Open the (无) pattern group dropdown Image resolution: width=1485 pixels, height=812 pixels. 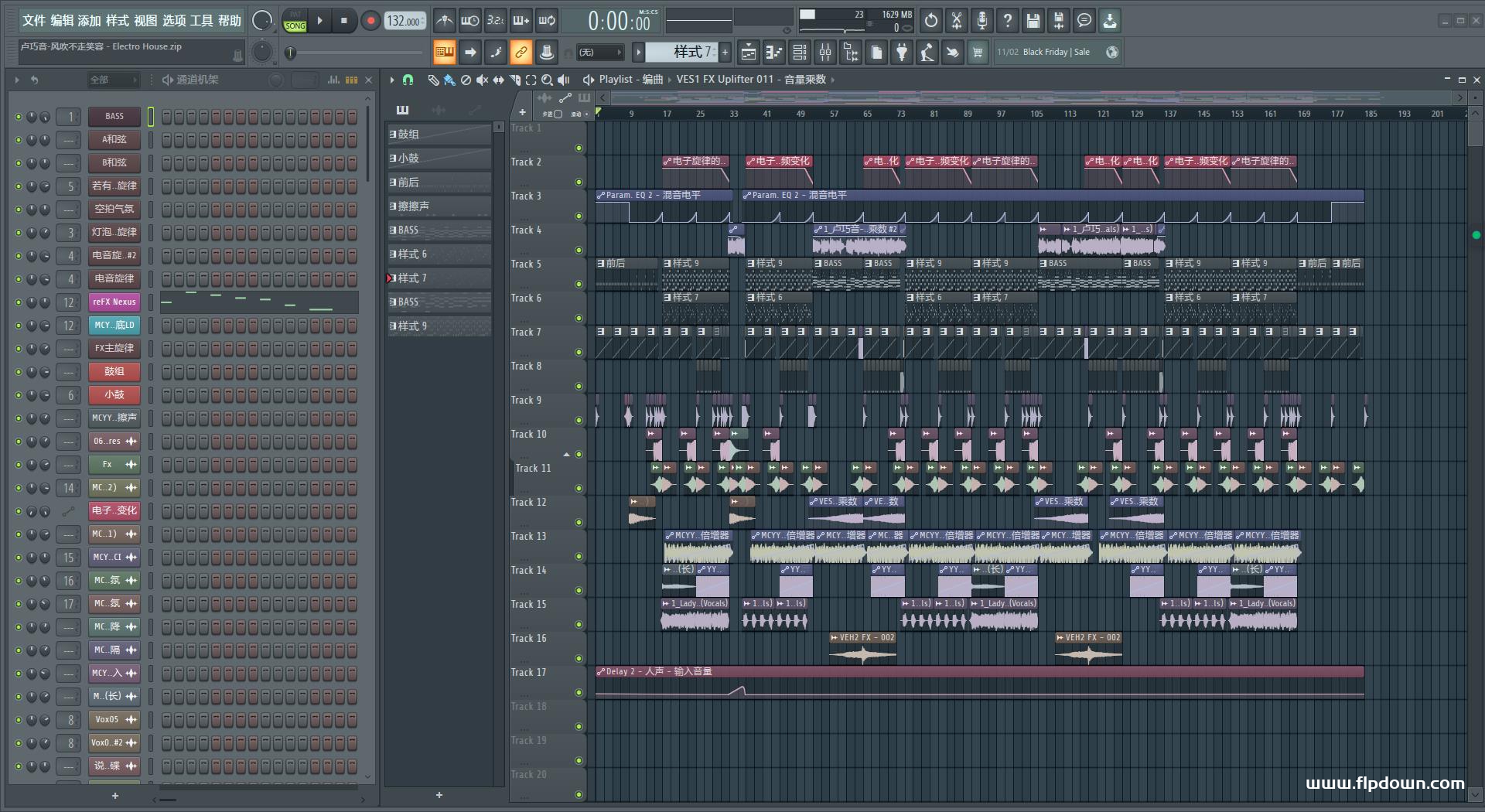click(601, 53)
